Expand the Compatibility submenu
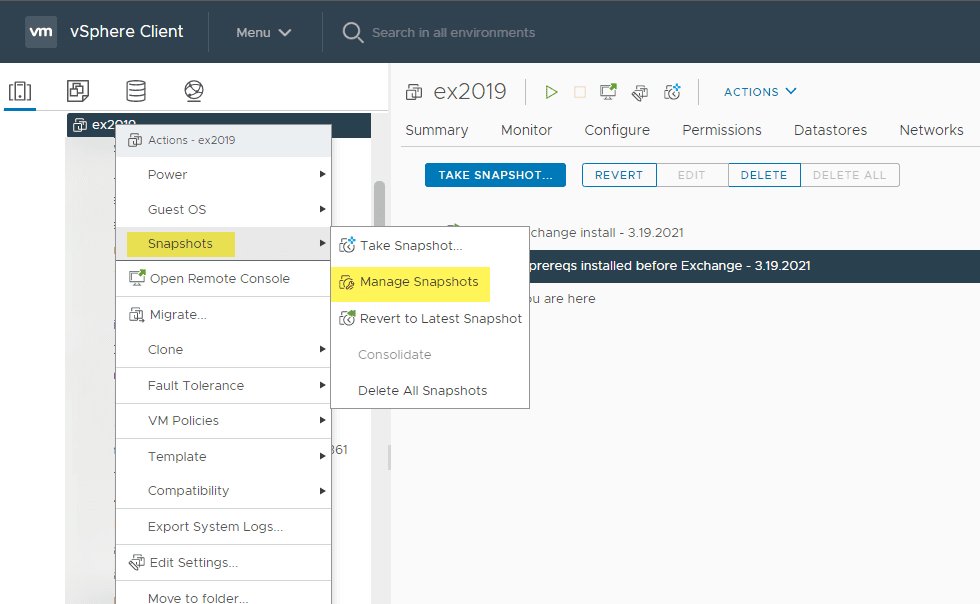 pos(223,491)
